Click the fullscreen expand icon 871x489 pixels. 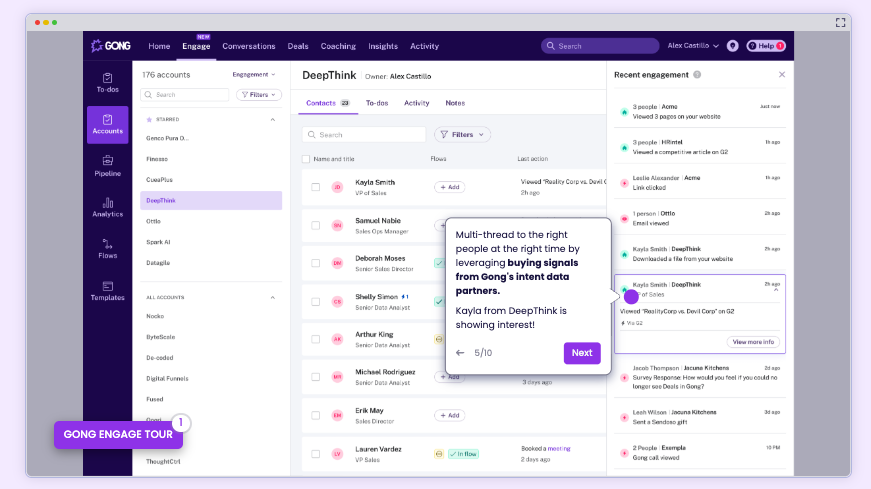pos(840,22)
